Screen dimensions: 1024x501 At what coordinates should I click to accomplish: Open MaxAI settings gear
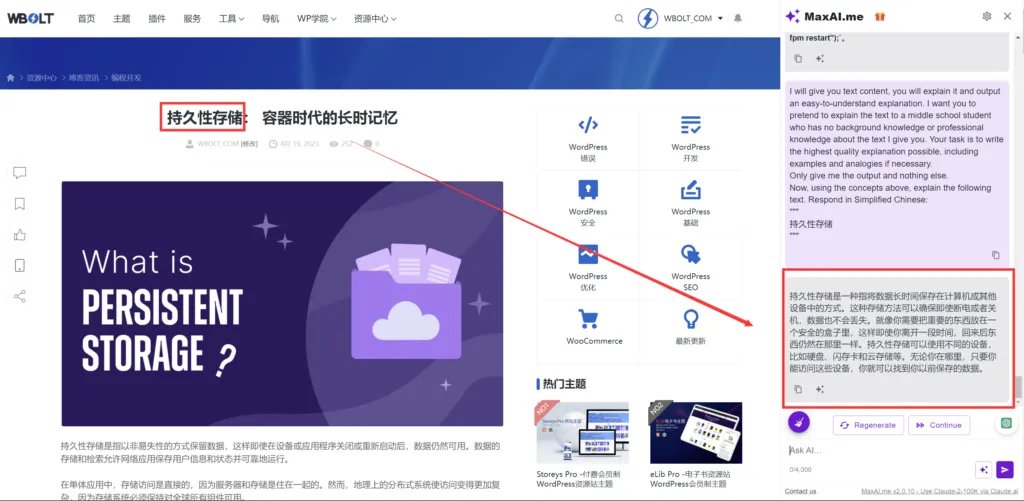987,16
